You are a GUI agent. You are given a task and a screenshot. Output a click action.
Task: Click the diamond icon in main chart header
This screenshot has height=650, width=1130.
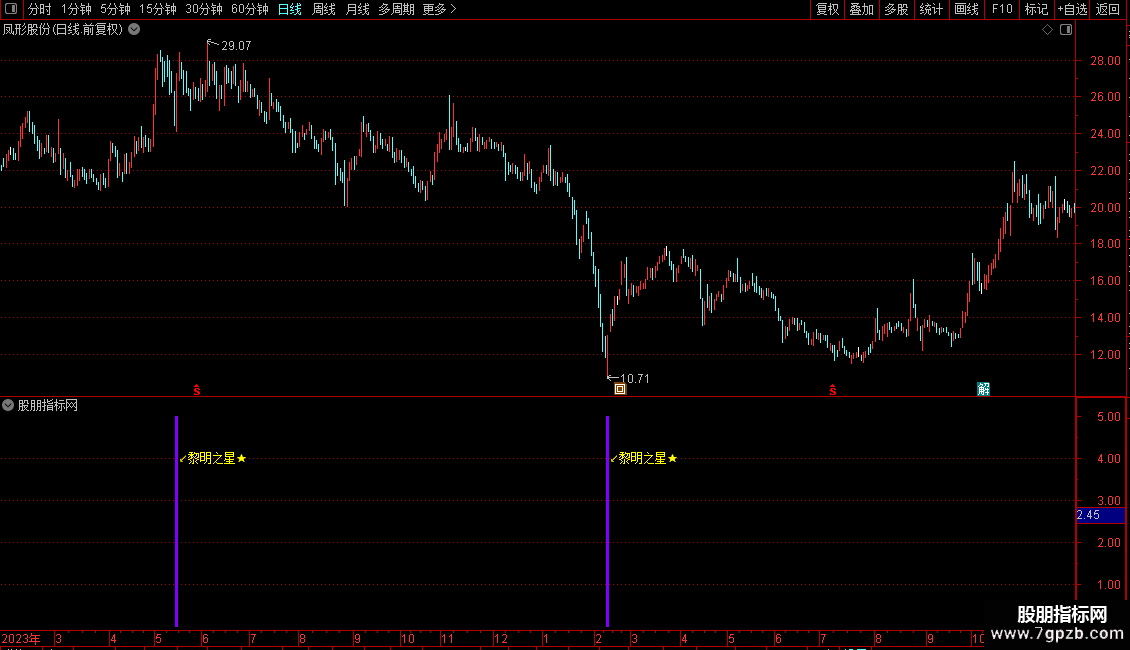click(1048, 30)
